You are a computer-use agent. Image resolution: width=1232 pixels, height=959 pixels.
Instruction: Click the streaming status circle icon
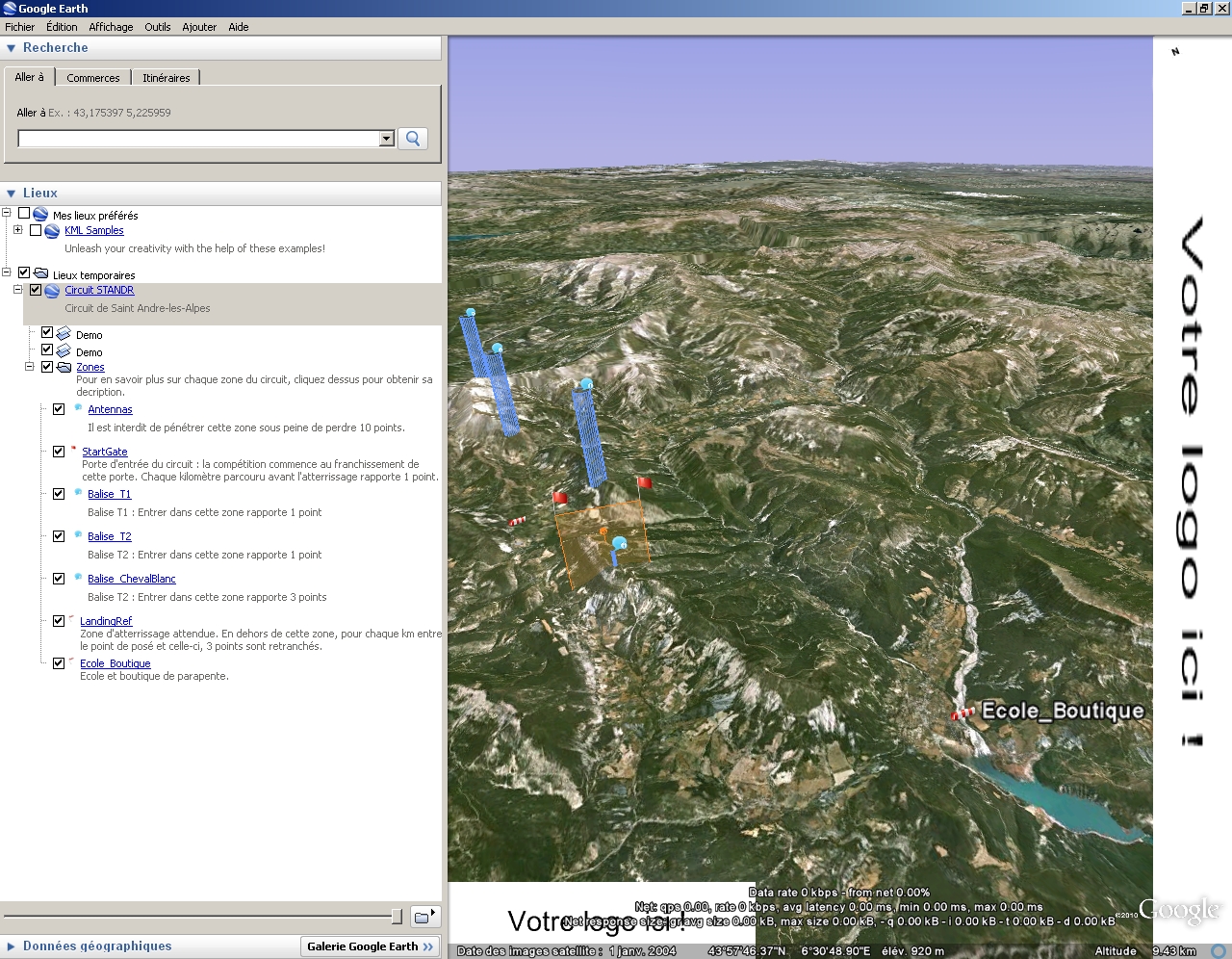tap(1219, 951)
